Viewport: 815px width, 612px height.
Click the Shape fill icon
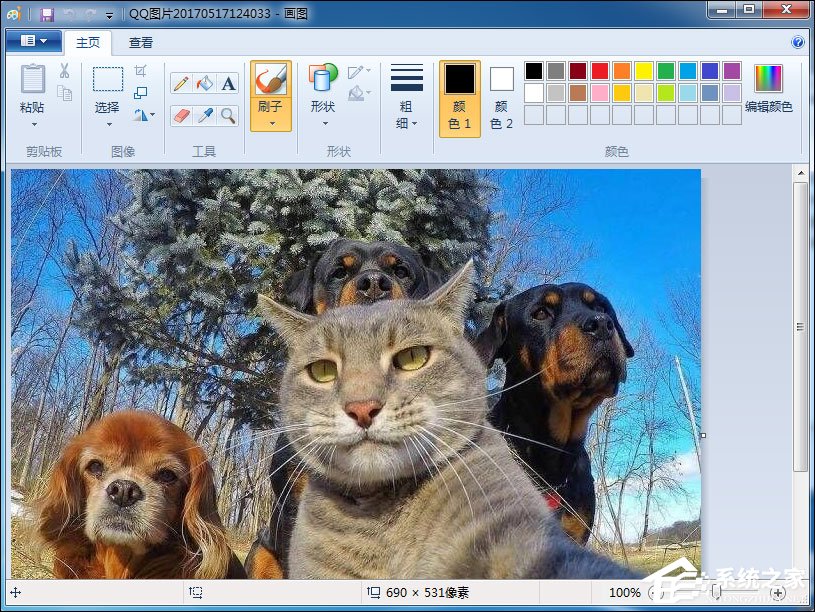(356, 93)
